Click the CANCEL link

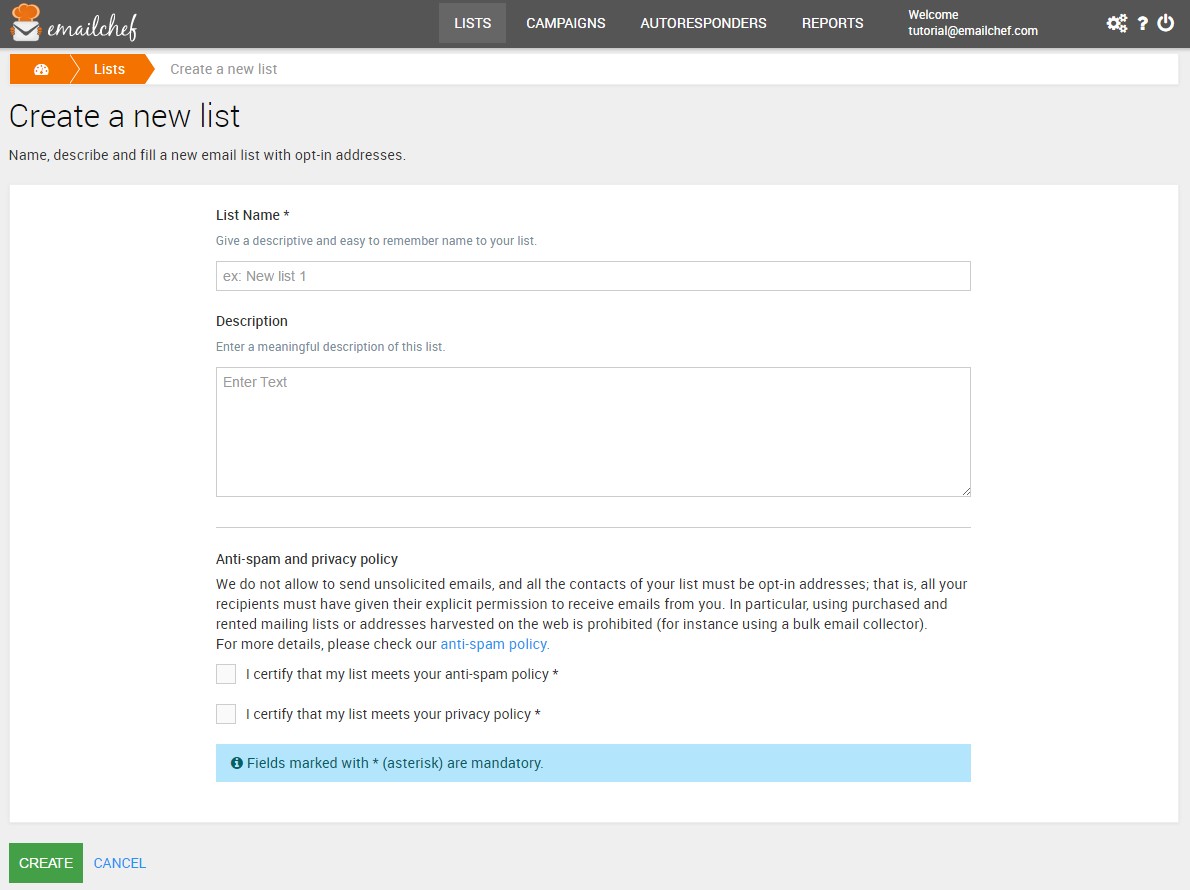[x=119, y=863]
